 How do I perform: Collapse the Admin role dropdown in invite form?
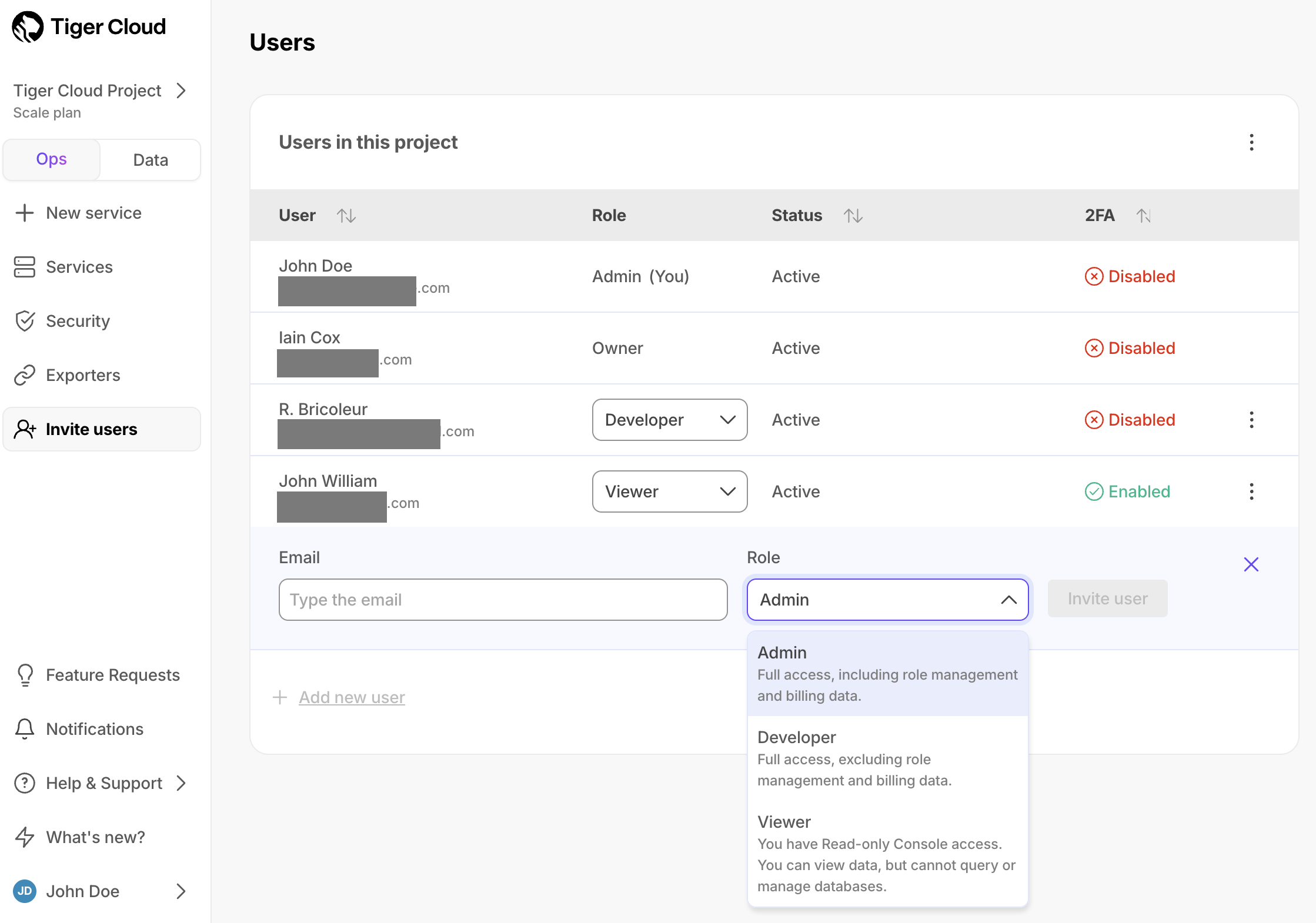(887, 600)
